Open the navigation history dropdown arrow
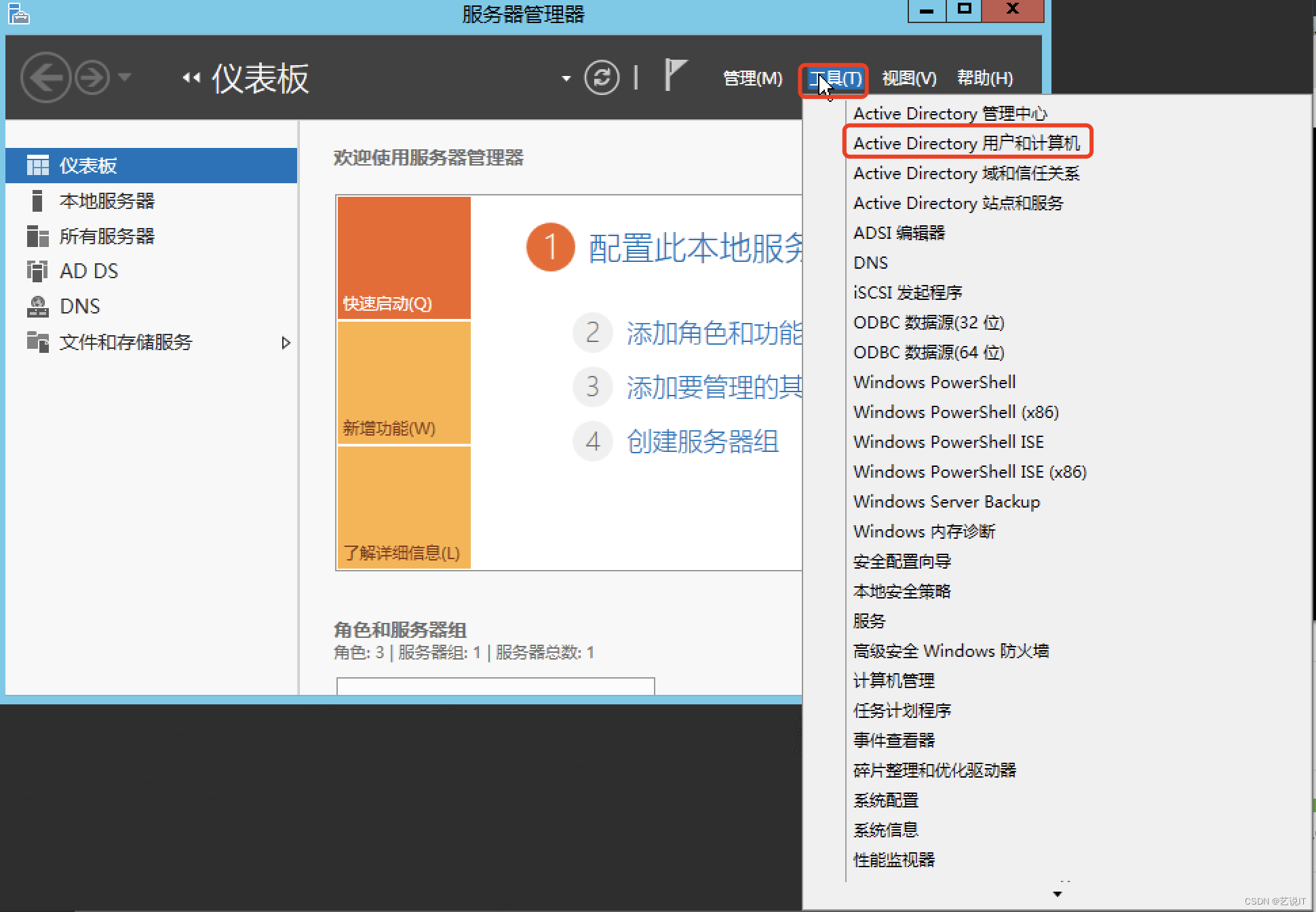The height and width of the screenshot is (912, 1316). pos(124,77)
